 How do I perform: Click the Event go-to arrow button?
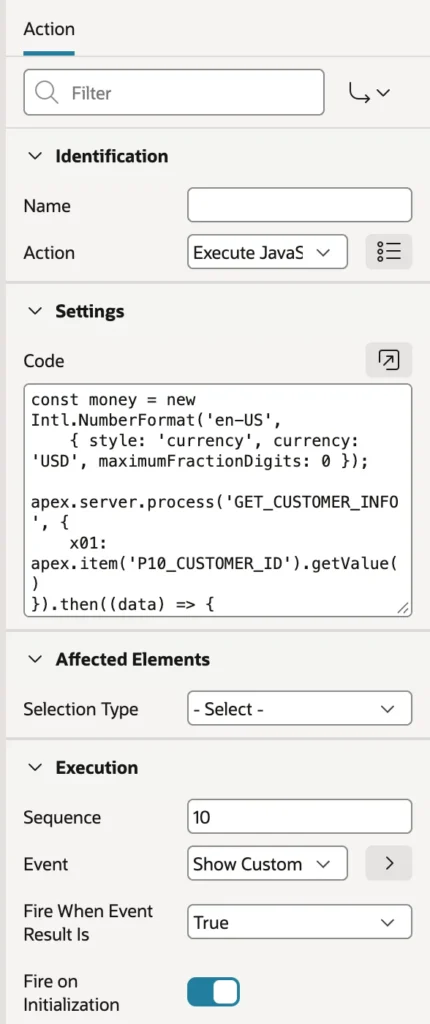pos(389,863)
